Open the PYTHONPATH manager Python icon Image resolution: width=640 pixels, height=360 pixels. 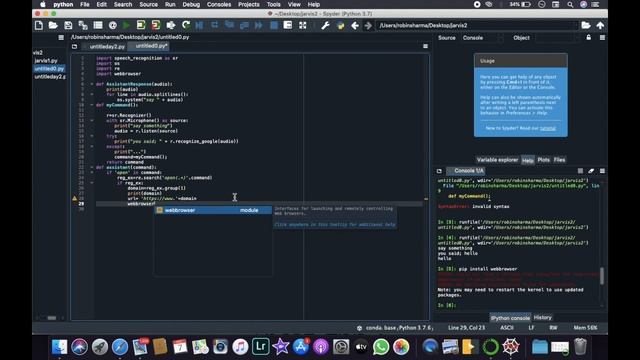340,25
